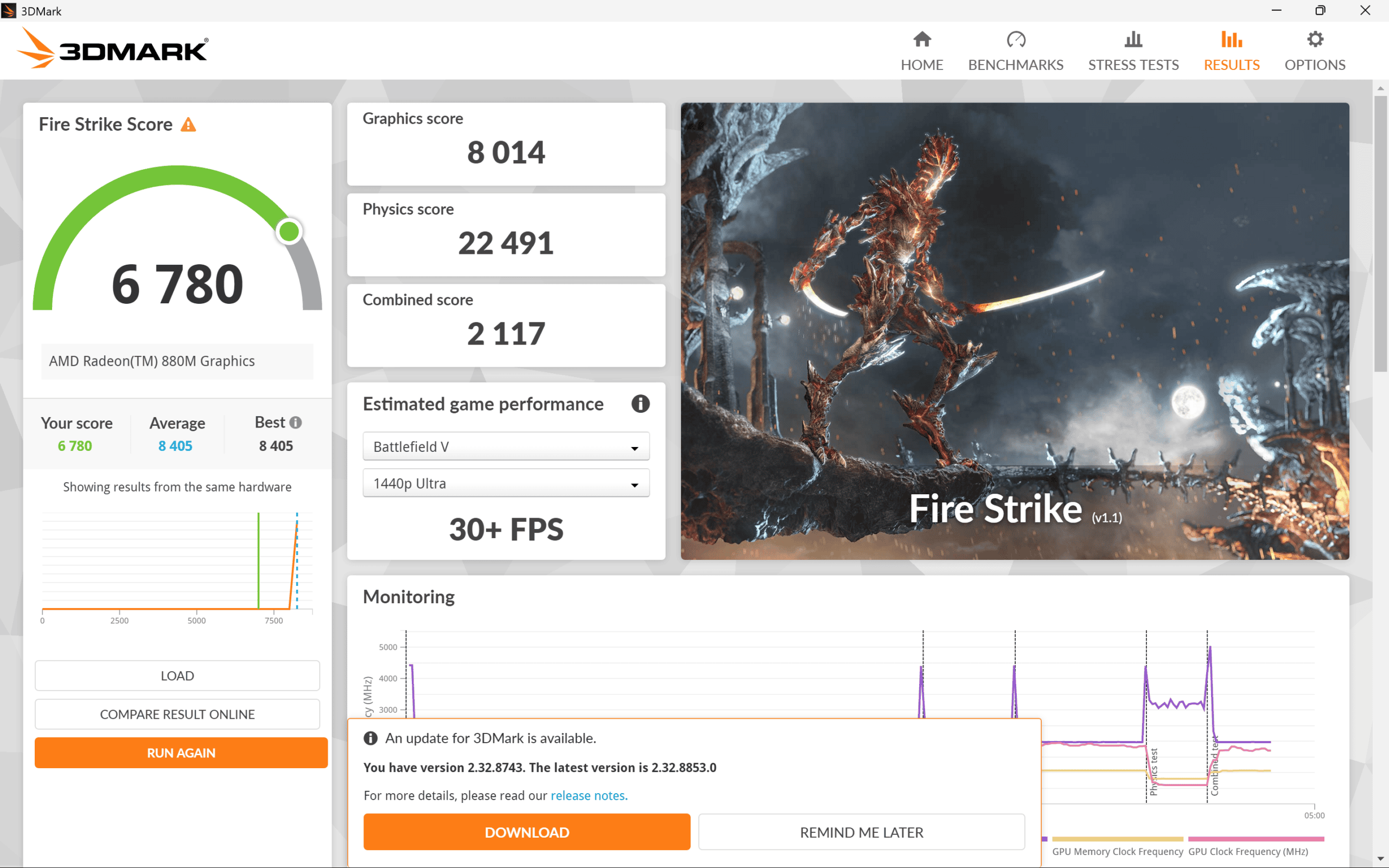This screenshot has width=1389, height=868.
Task: Open the Results bar-chart icon
Action: click(1231, 39)
